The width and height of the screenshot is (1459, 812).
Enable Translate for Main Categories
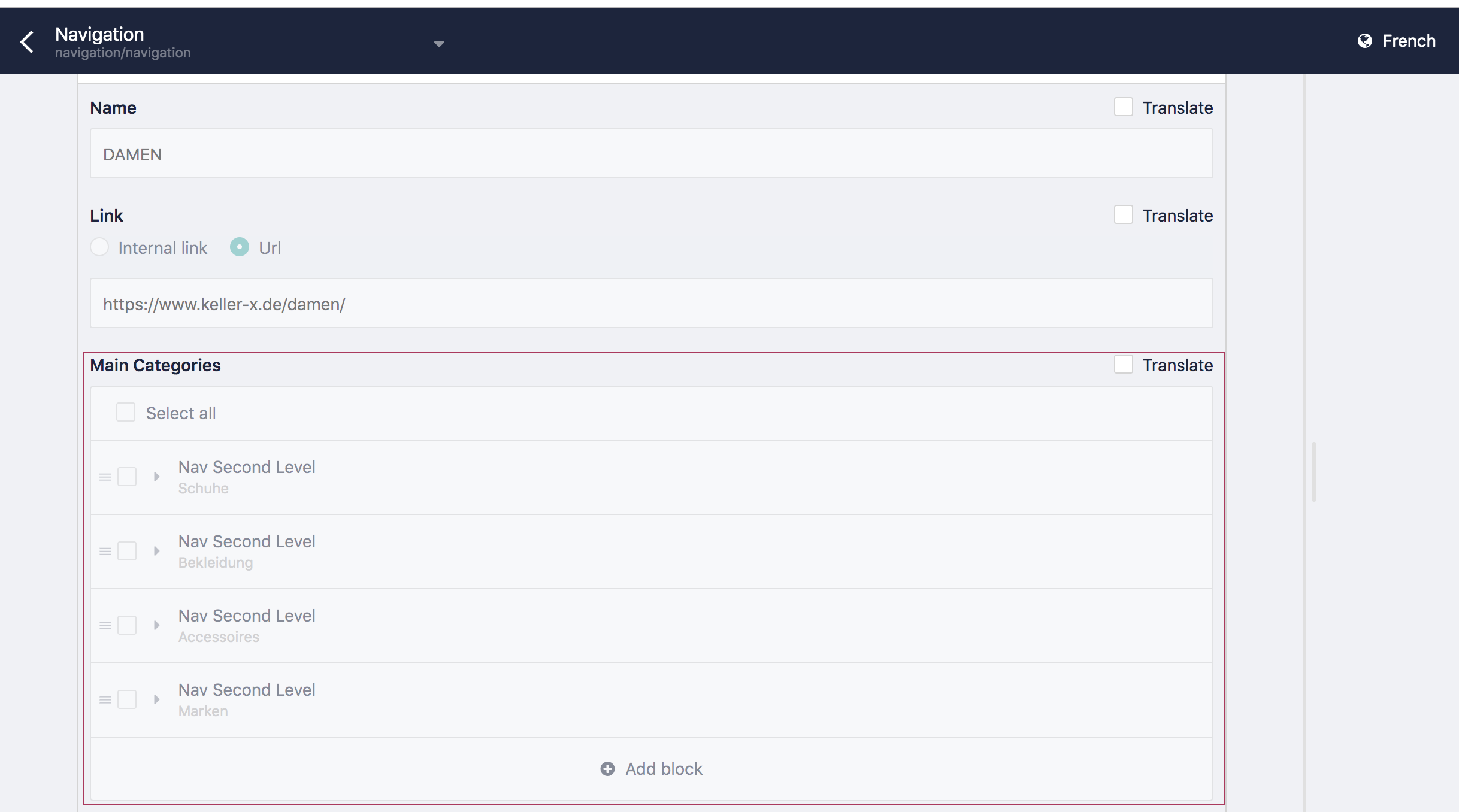1123,364
